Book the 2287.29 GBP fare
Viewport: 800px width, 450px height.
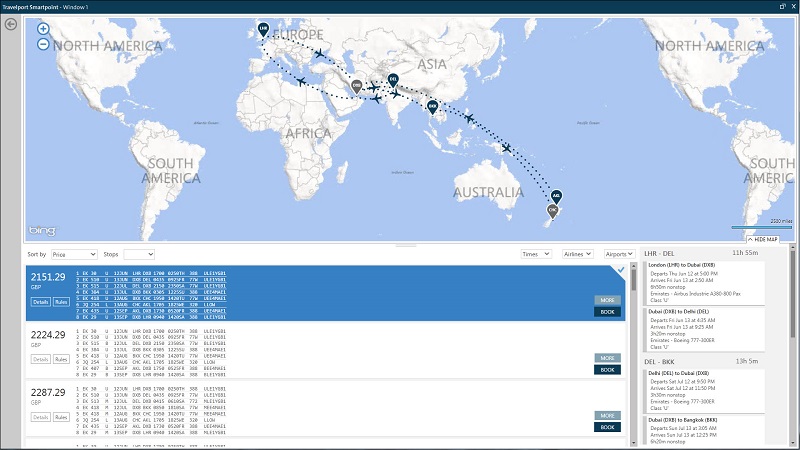click(607, 427)
